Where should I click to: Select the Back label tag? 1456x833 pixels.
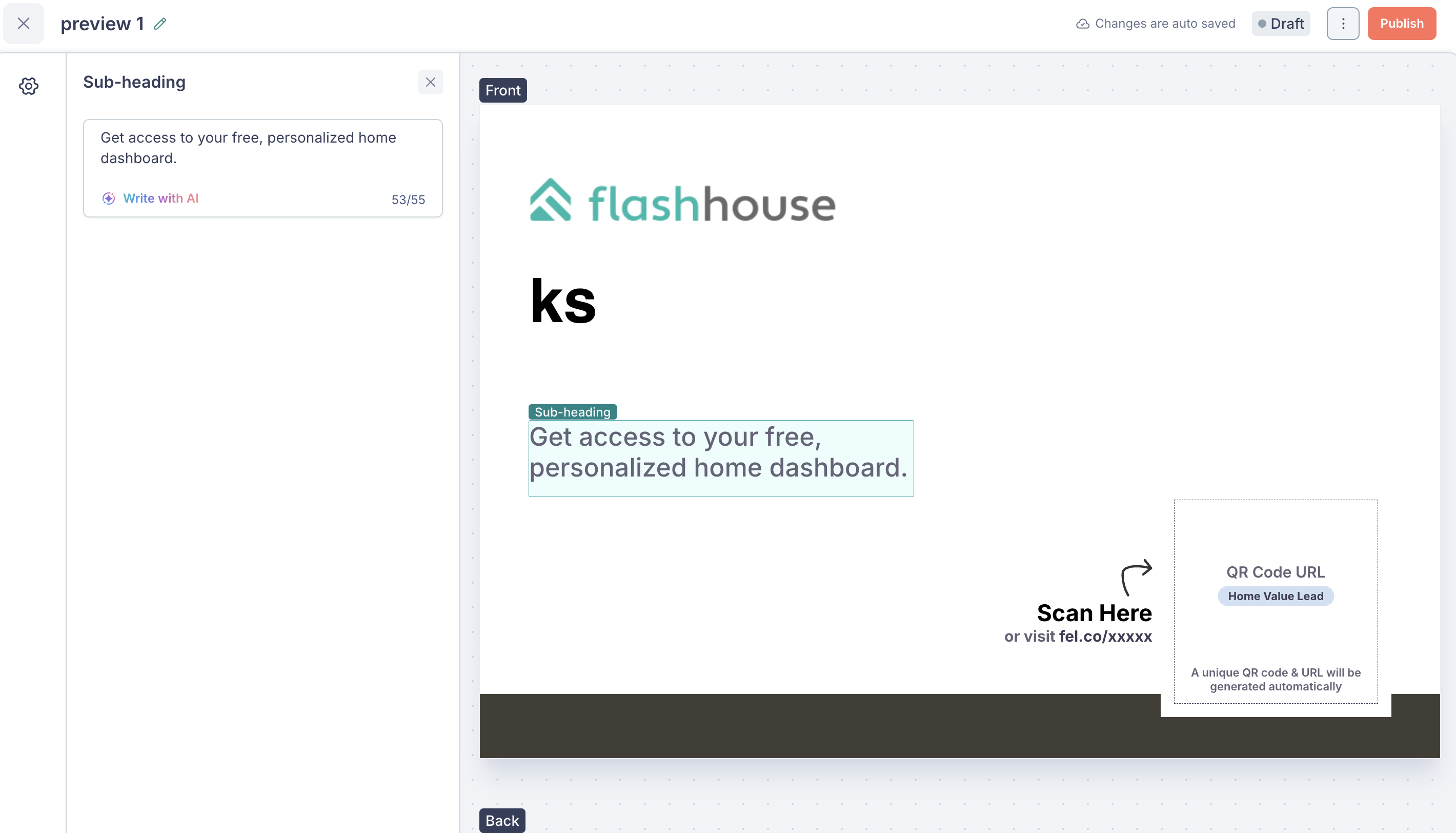(502, 820)
